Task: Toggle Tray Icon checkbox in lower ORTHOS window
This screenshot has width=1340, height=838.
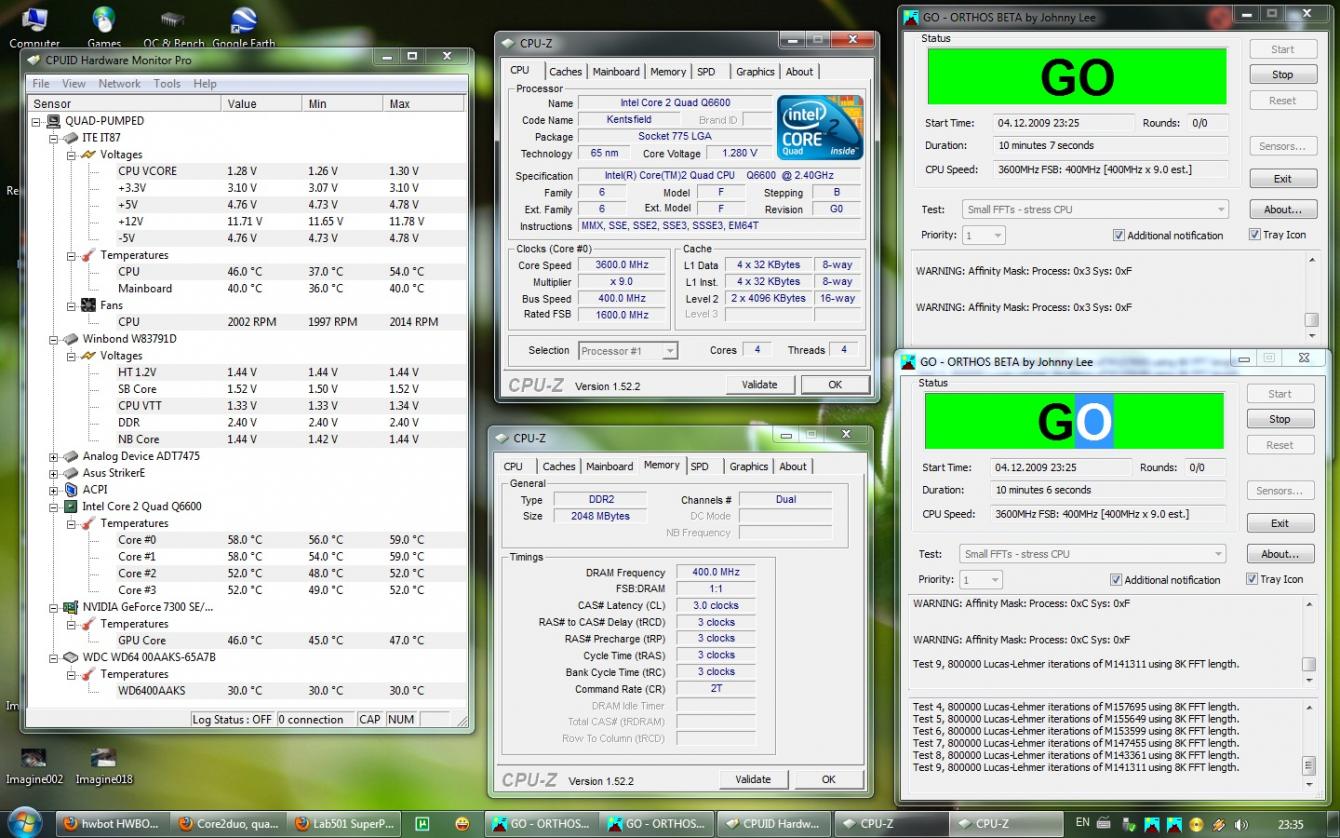Action: 1252,579
